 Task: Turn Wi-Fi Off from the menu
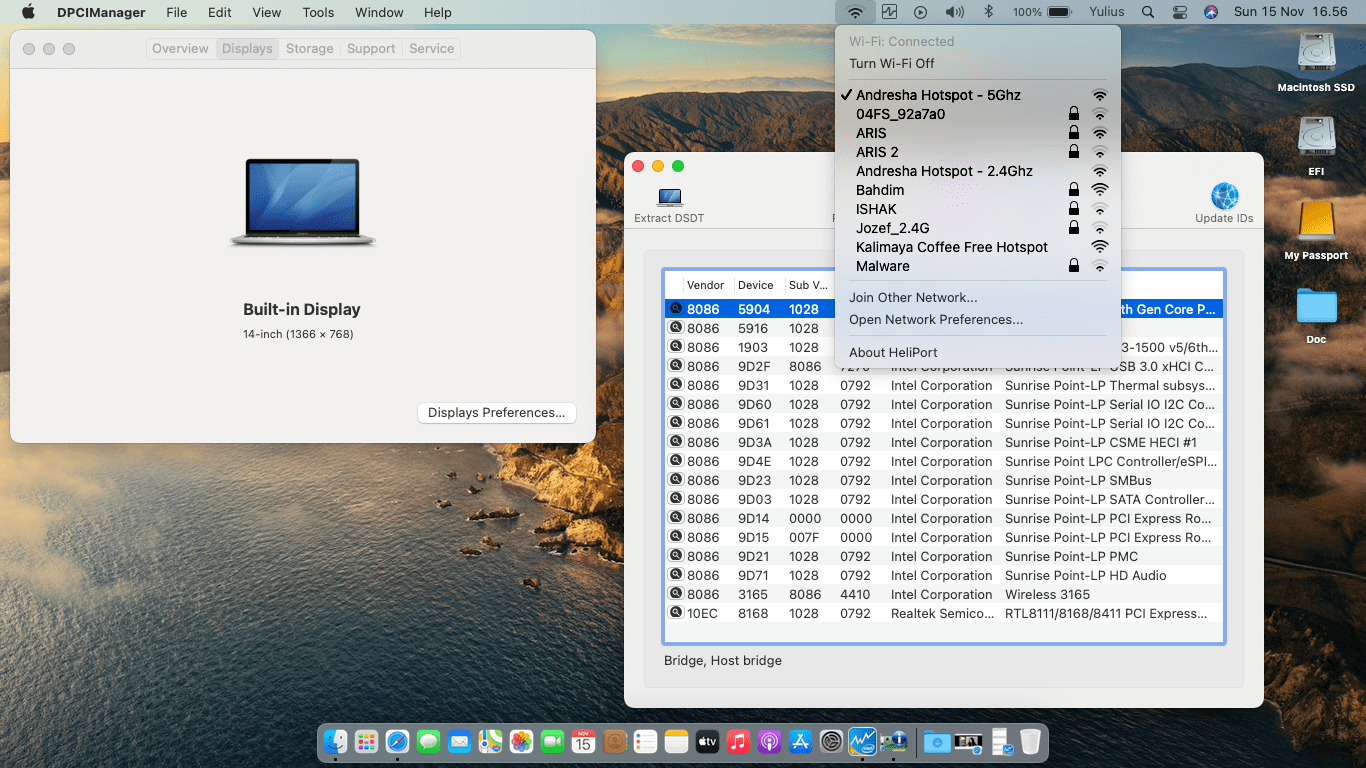pyautogui.click(x=891, y=63)
